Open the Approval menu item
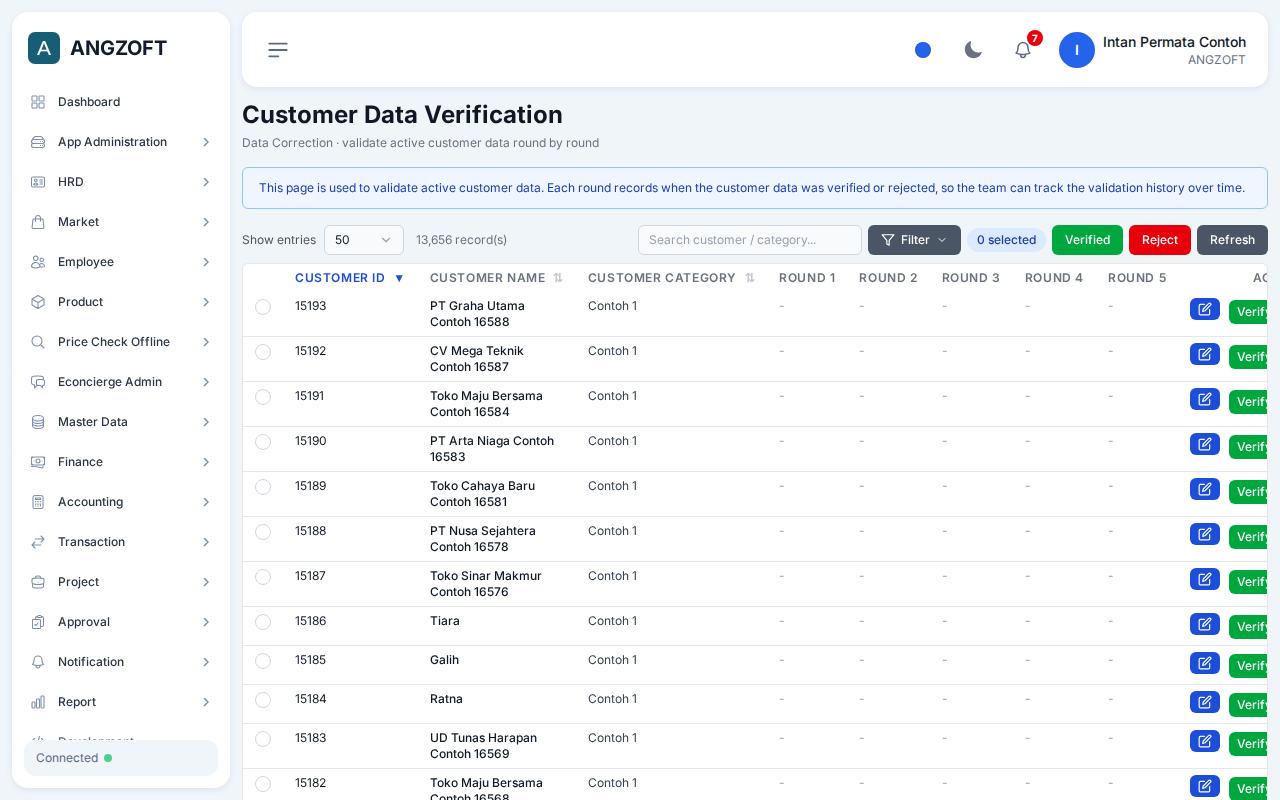Viewport: 1280px width, 800px height. tap(121, 622)
